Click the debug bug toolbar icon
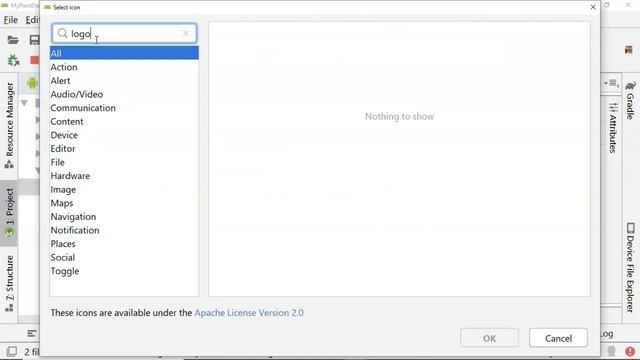 [13, 60]
